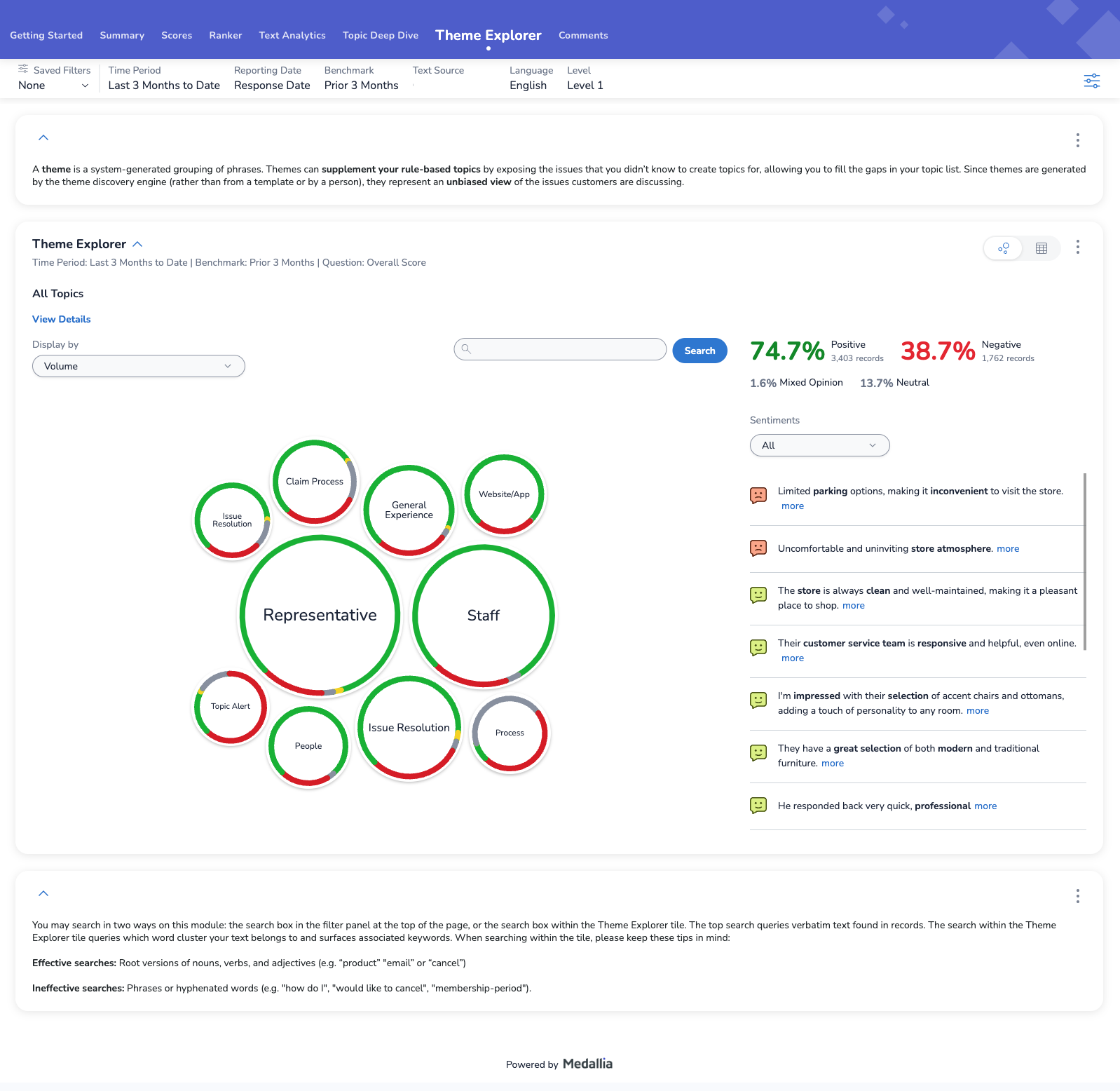Go to the Topic Deep Dive tab
The image size is (1120, 1091).
click(x=380, y=35)
